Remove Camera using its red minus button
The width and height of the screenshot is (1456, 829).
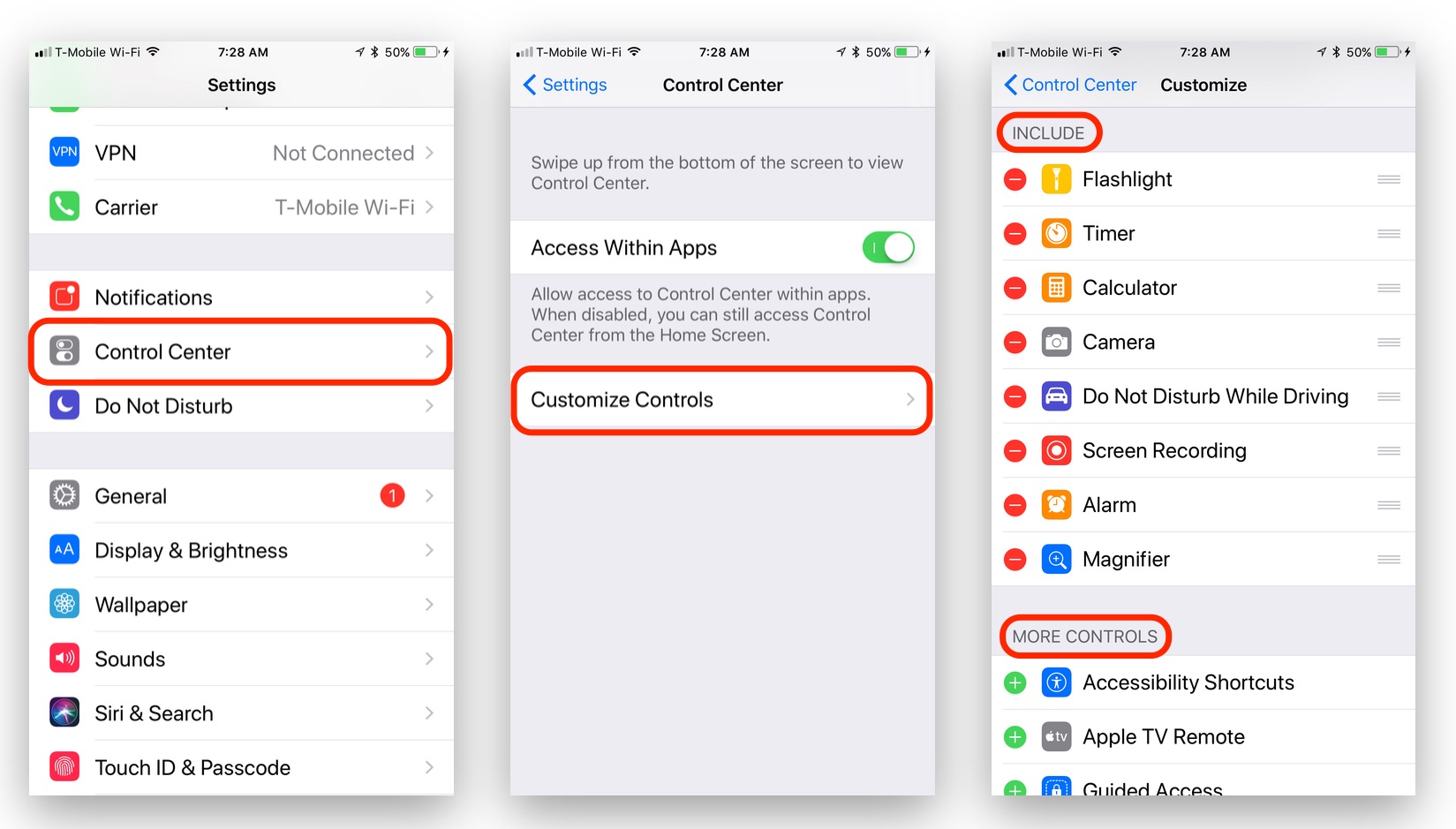pyautogui.click(x=1015, y=343)
